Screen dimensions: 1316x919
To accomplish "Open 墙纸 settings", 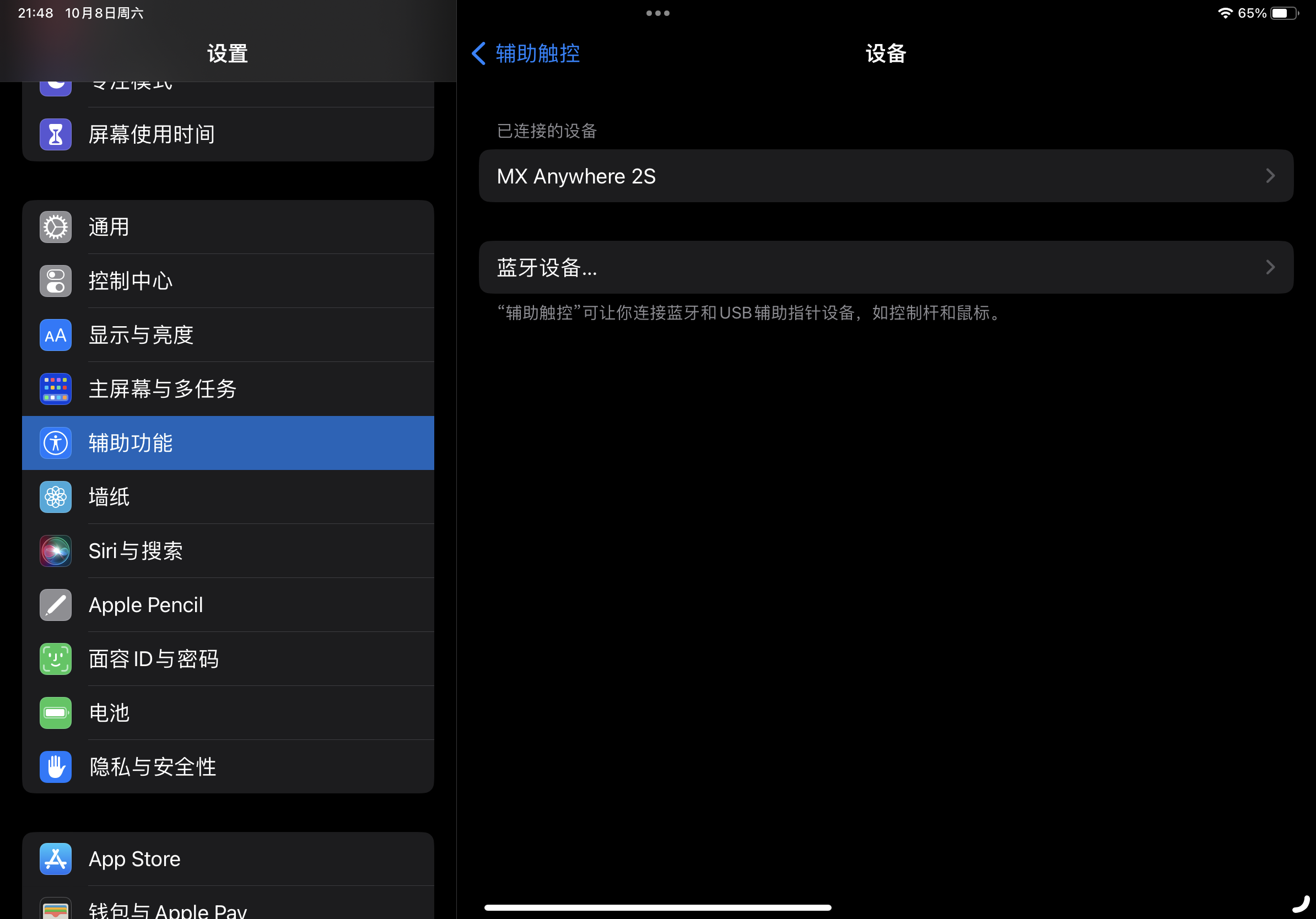I will (x=228, y=498).
